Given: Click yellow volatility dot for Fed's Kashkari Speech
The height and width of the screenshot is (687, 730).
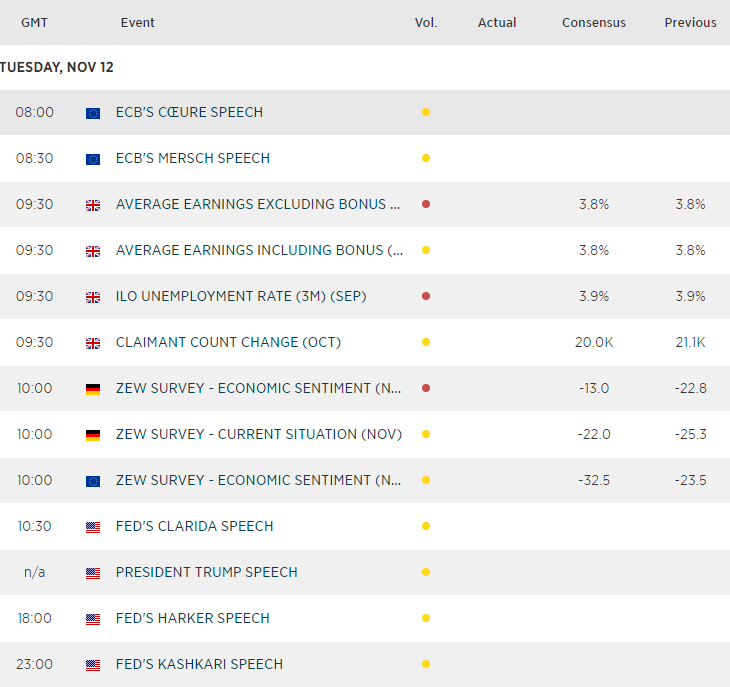Looking at the screenshot, I should [x=426, y=664].
